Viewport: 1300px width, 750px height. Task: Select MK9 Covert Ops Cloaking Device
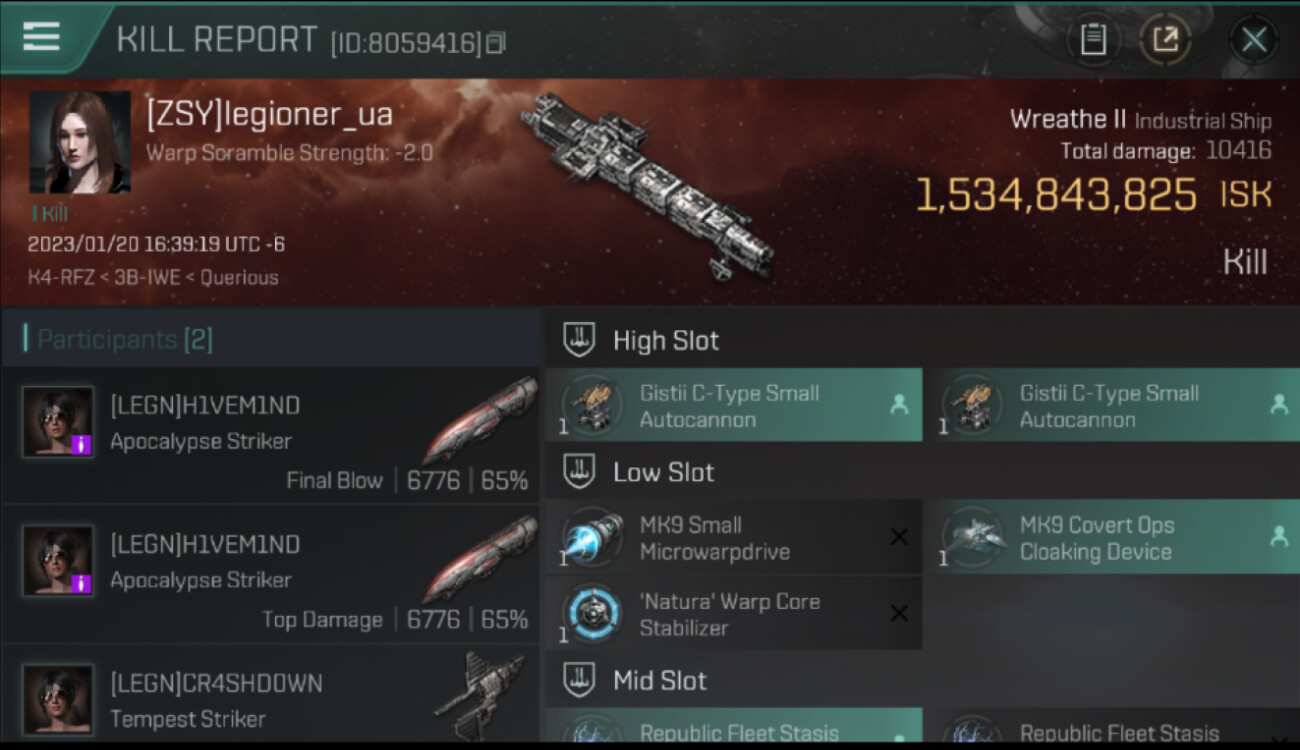coord(1111,537)
